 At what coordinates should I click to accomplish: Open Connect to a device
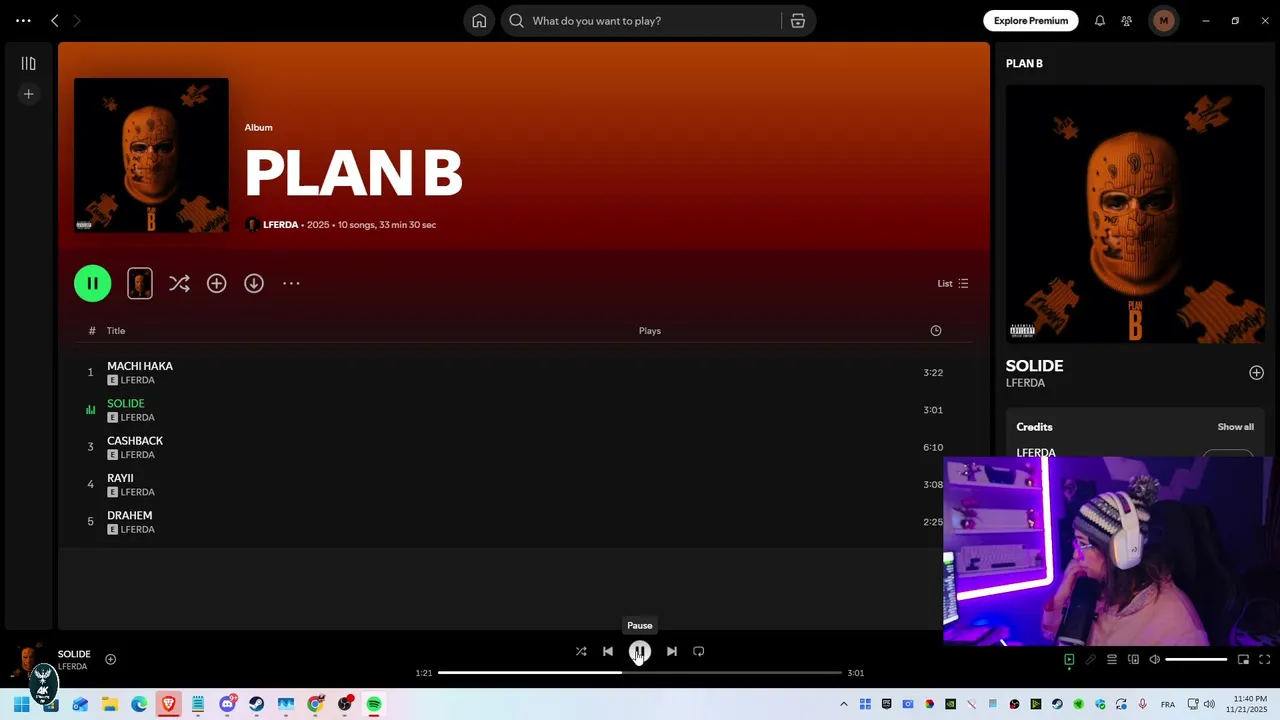pos(1133,659)
